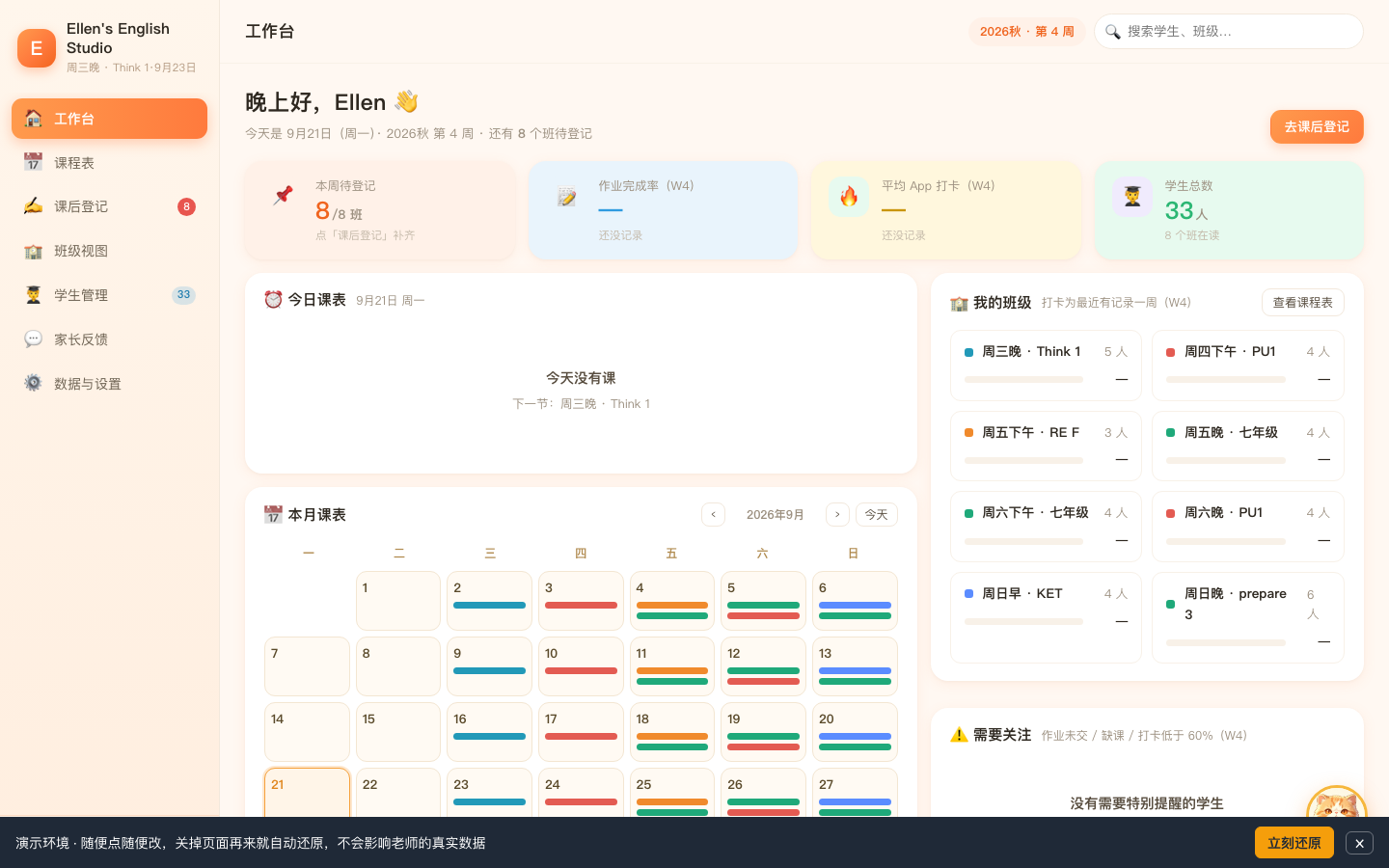Click the 今天 button in the calendar
The width and height of the screenshot is (1389, 868).
point(877,515)
